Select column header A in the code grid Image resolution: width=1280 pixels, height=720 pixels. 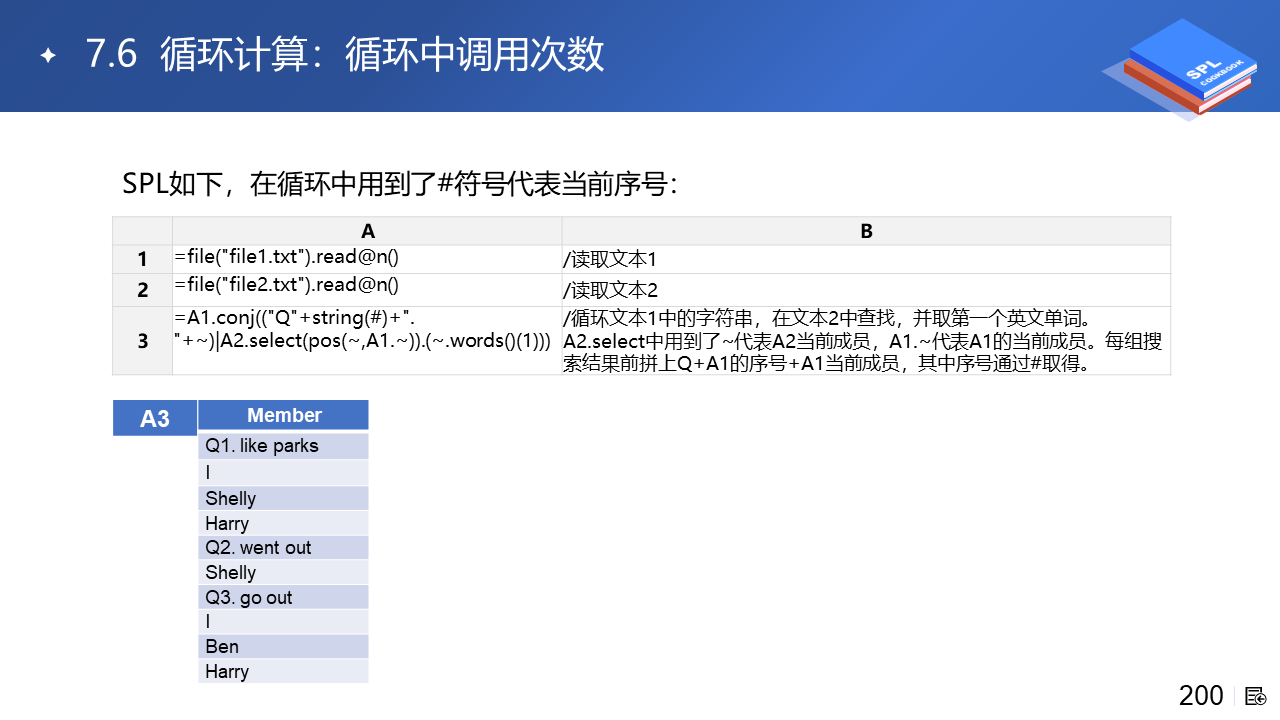(x=367, y=231)
